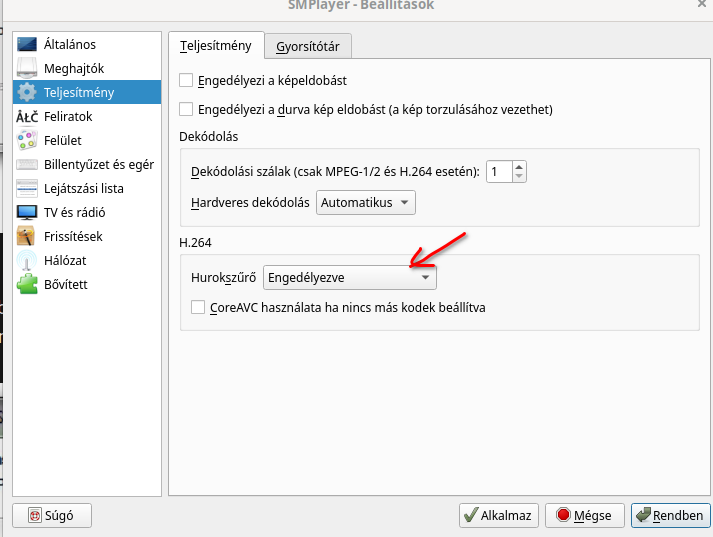Click into the Dekódolási szálak number field

click(499, 171)
